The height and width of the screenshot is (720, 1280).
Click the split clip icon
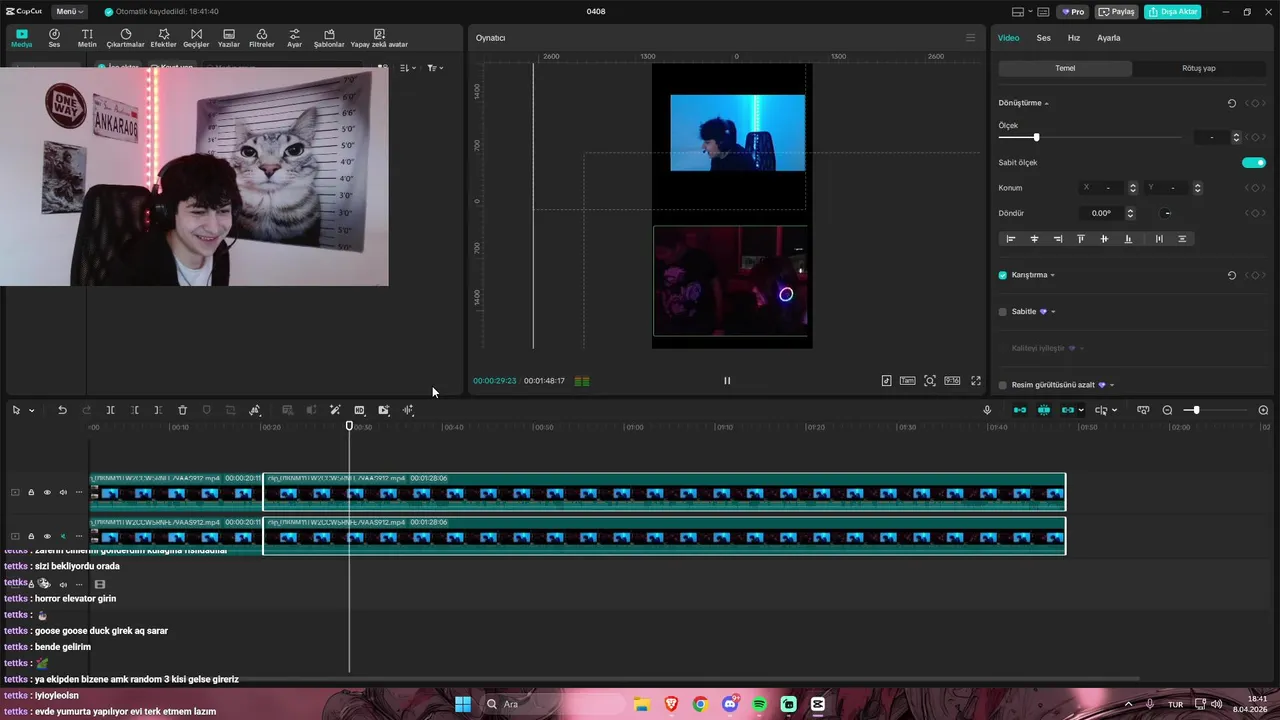[x=110, y=410]
